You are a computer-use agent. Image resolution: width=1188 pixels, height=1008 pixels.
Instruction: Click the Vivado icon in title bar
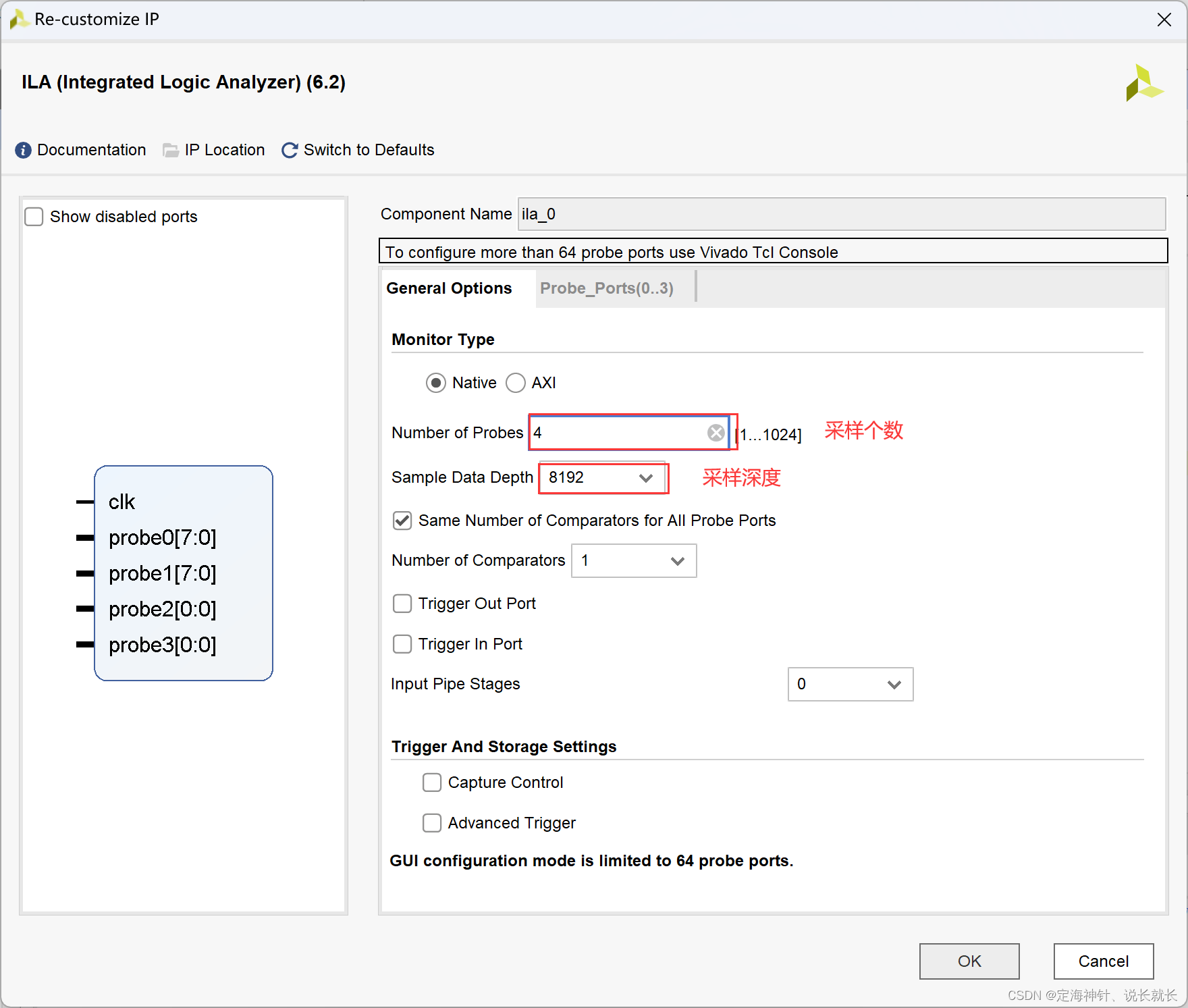tap(19, 19)
